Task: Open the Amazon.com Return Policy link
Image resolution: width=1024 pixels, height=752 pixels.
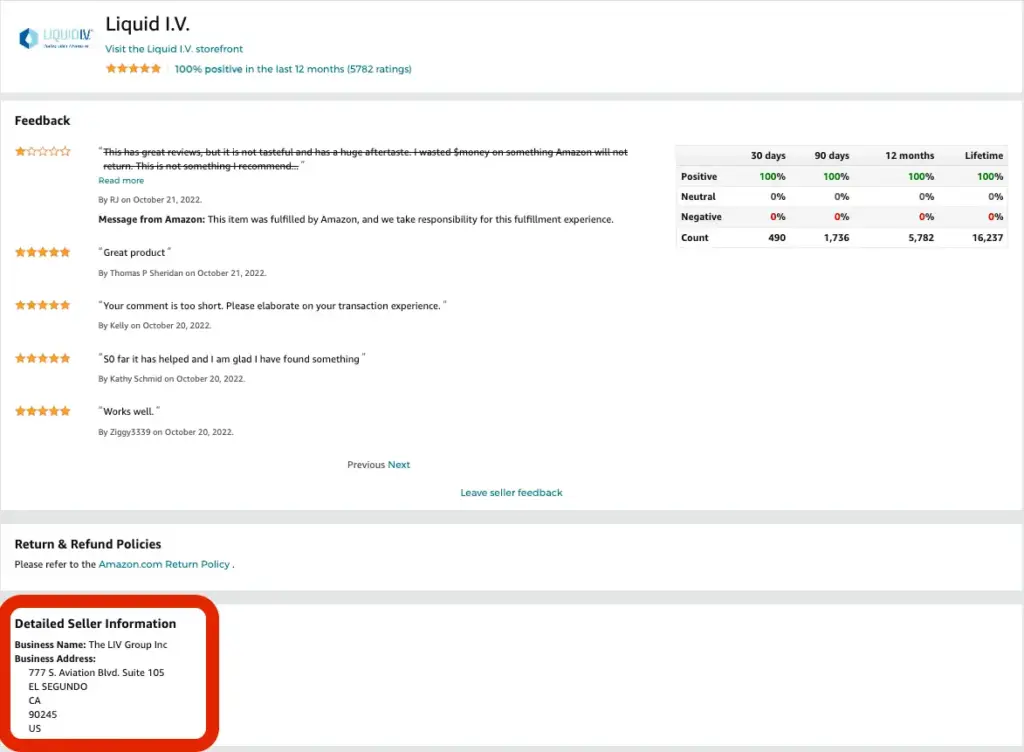Action: click(x=164, y=565)
